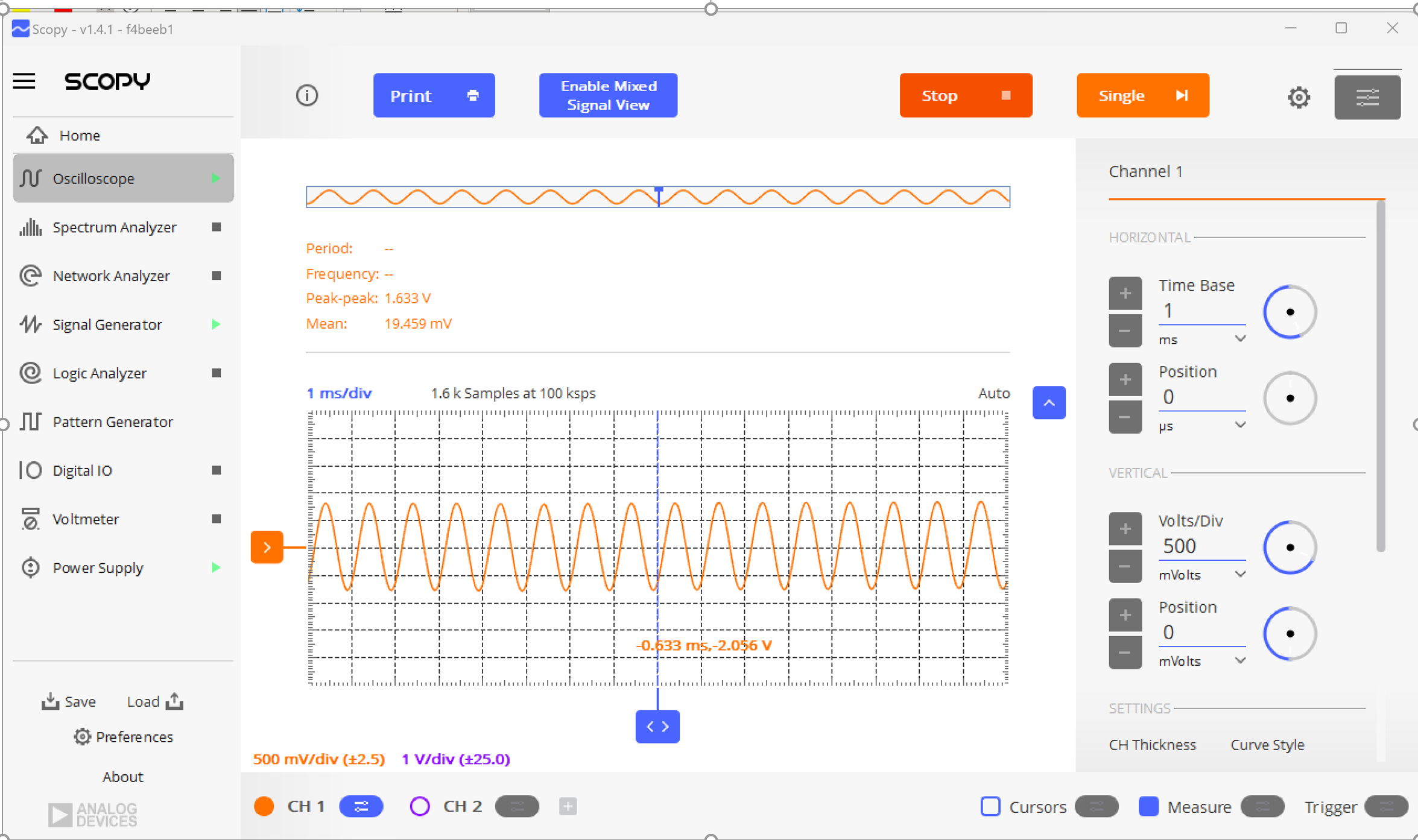Toggle CH 1 orange enable circle

click(x=264, y=806)
